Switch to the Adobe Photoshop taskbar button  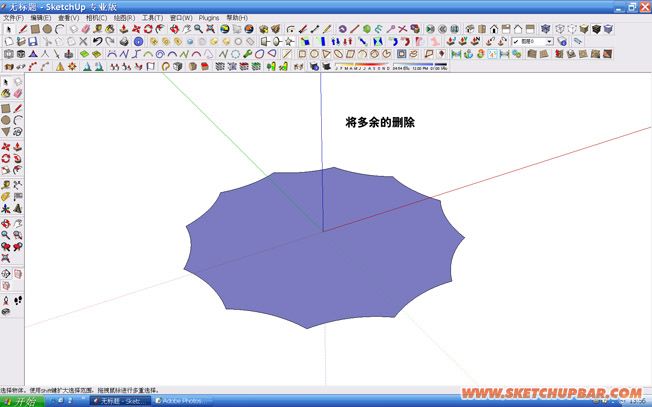(182, 401)
